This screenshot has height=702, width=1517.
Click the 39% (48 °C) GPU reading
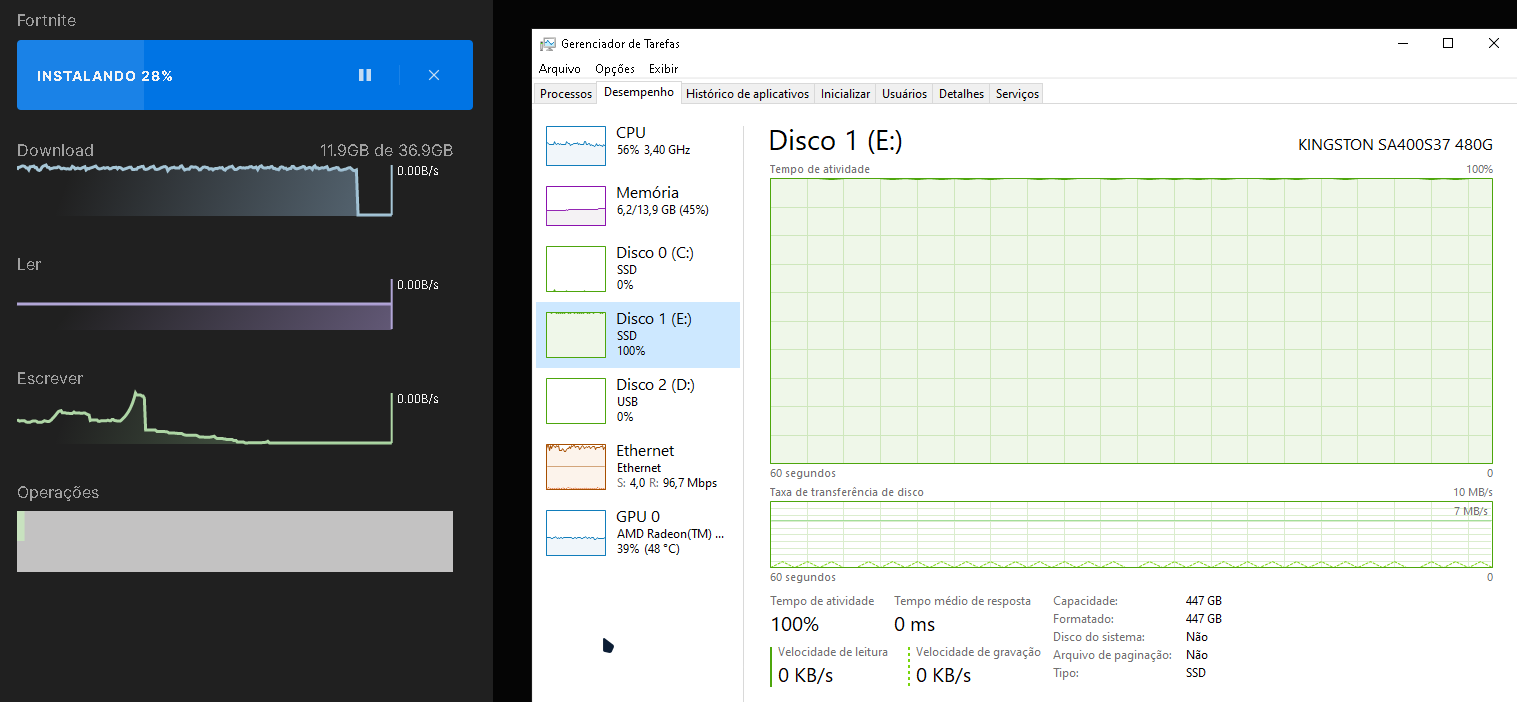(x=650, y=549)
